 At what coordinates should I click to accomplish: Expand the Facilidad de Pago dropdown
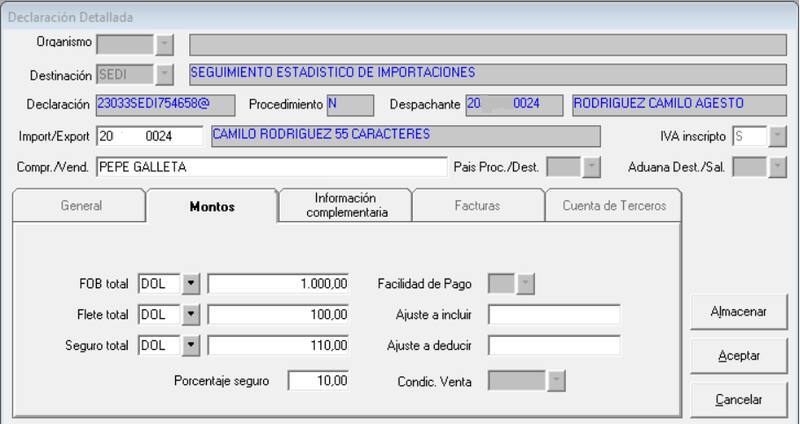click(525, 284)
